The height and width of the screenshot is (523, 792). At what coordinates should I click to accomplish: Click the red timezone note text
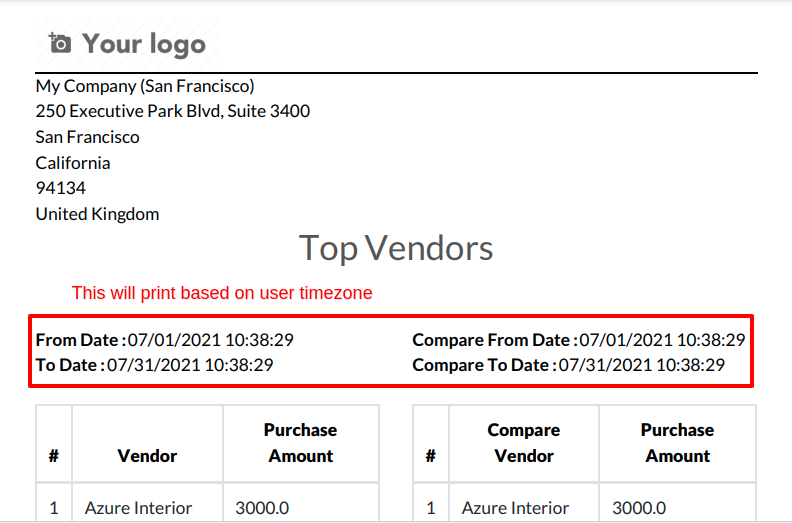point(222,293)
